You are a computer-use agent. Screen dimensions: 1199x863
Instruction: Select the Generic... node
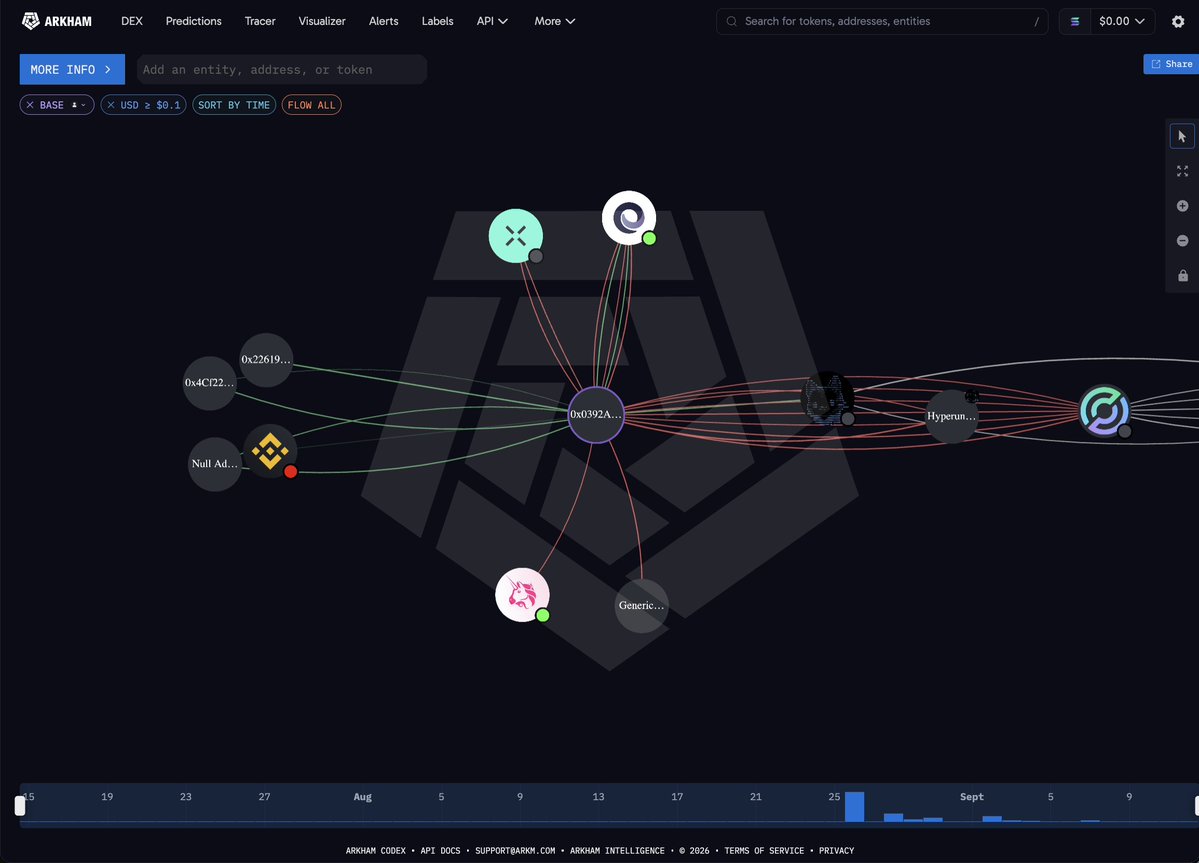642,605
